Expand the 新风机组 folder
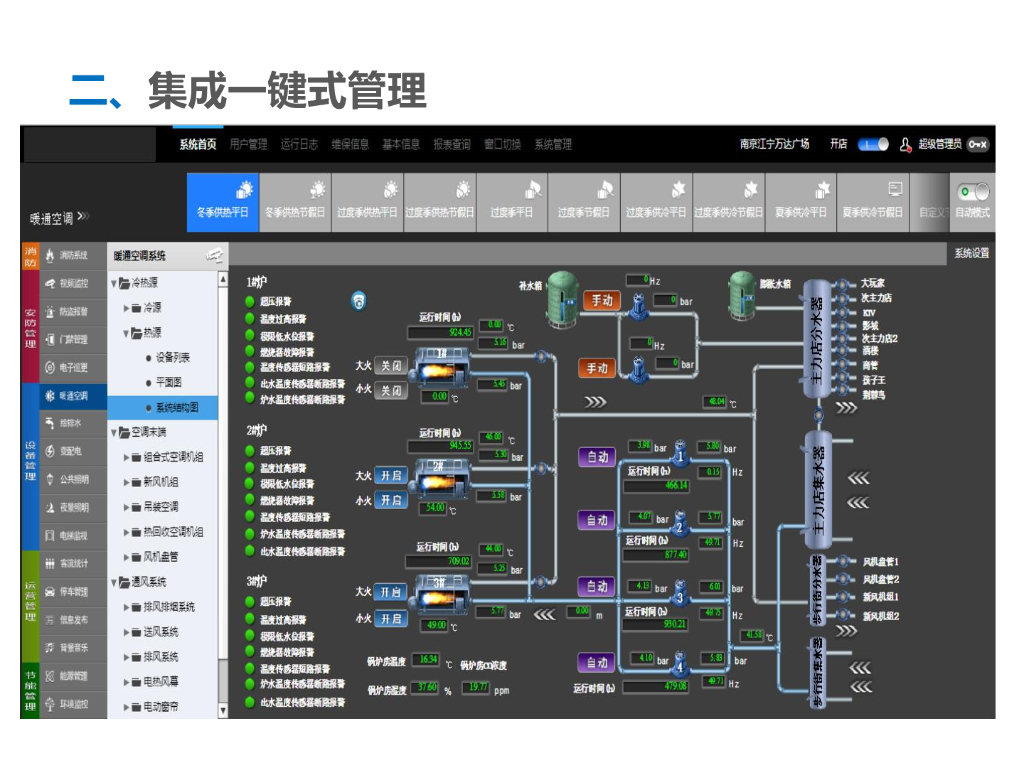This screenshot has height=768, width=1024. [127, 482]
